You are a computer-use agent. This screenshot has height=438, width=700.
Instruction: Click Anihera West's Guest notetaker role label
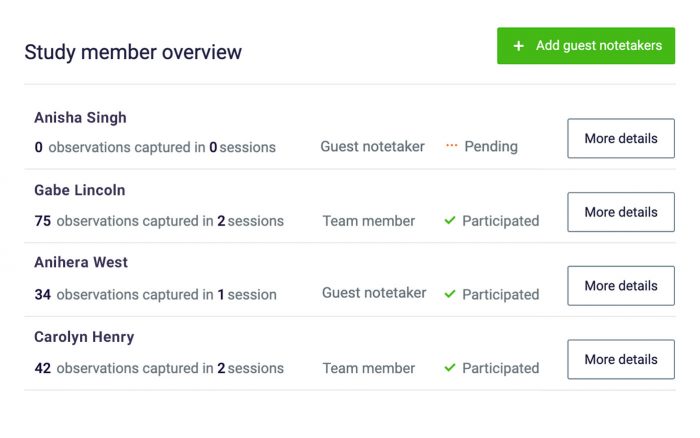pos(374,294)
